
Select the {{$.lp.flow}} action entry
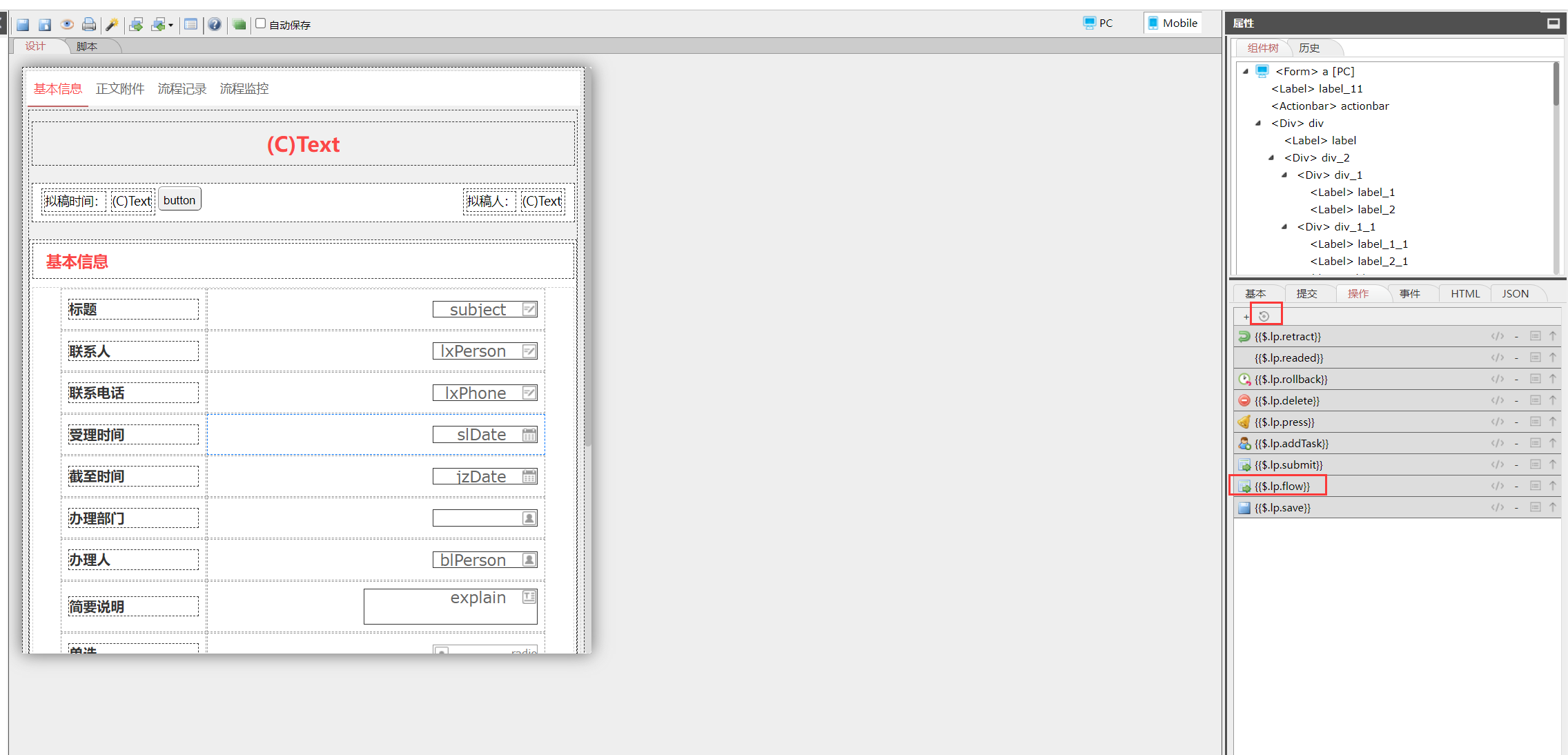pos(1282,486)
